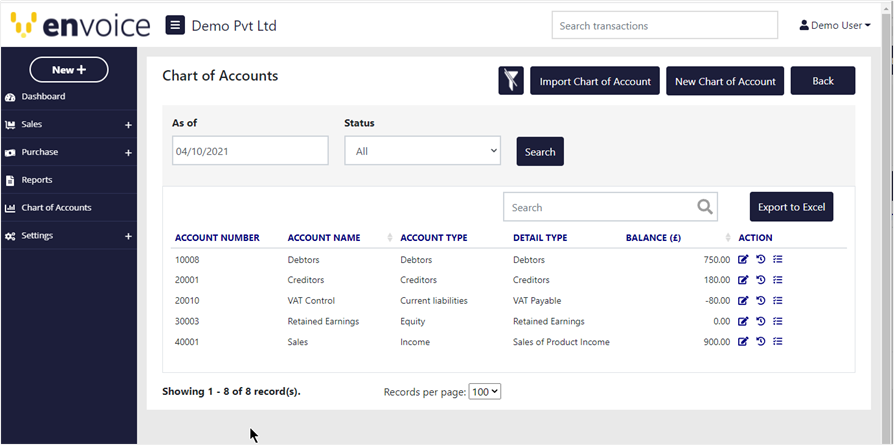
Task: Go to Dashboard in sidebar
Action: click(43, 97)
